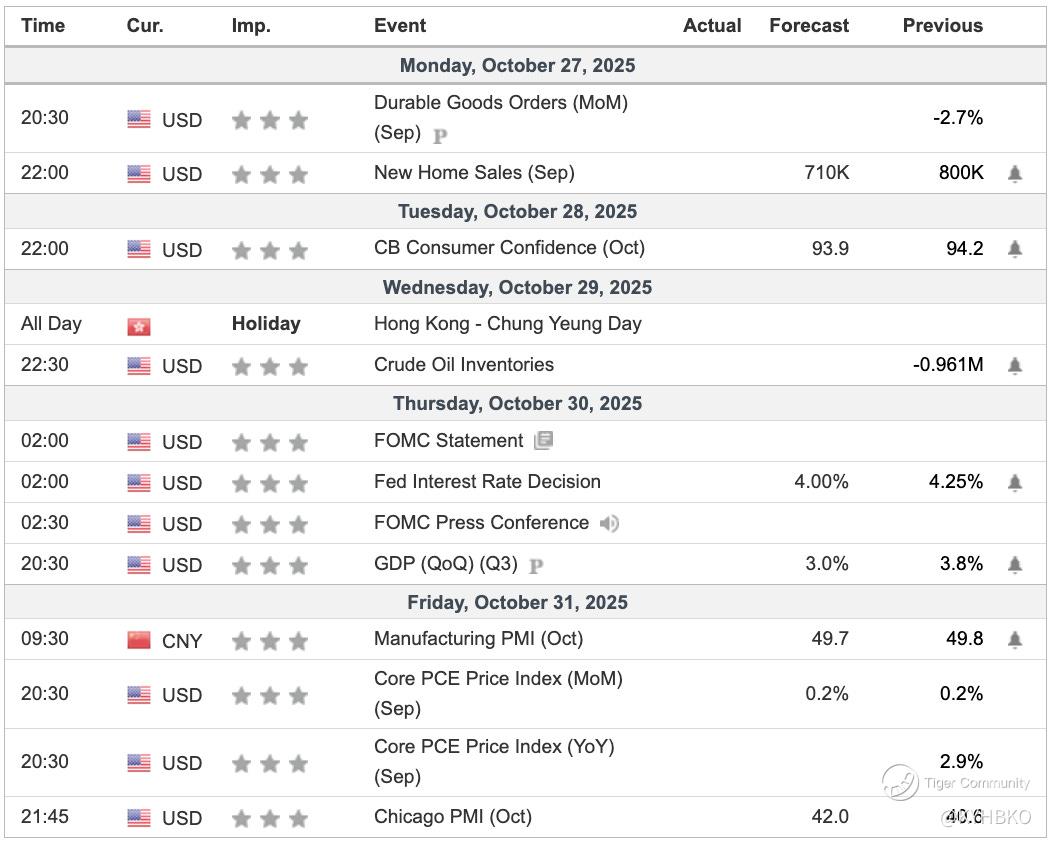Click the importance stars for Crude Oil Inventories

(270, 367)
